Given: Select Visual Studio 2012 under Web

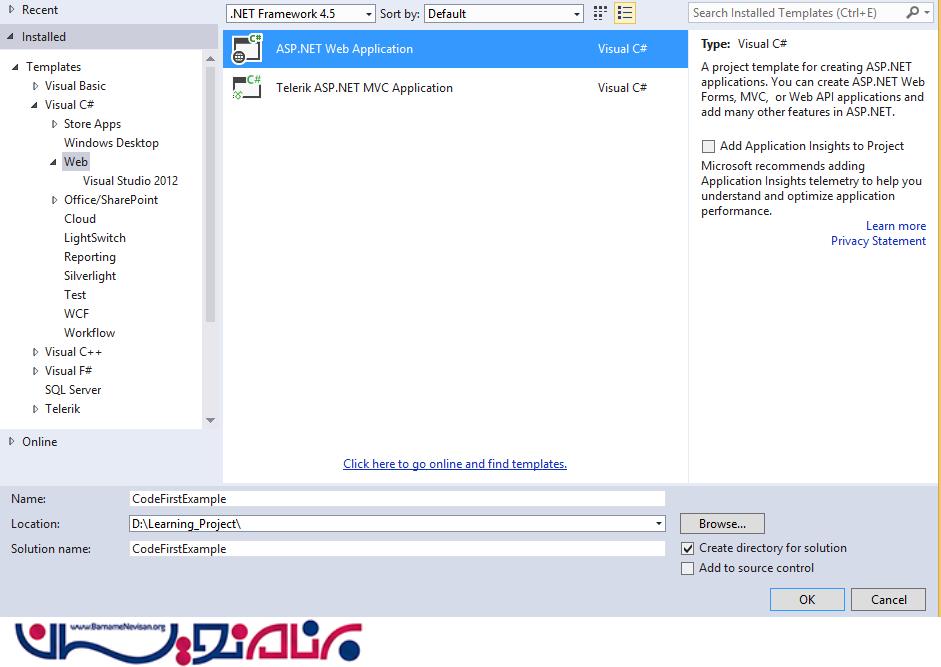Looking at the screenshot, I should click(130, 181).
